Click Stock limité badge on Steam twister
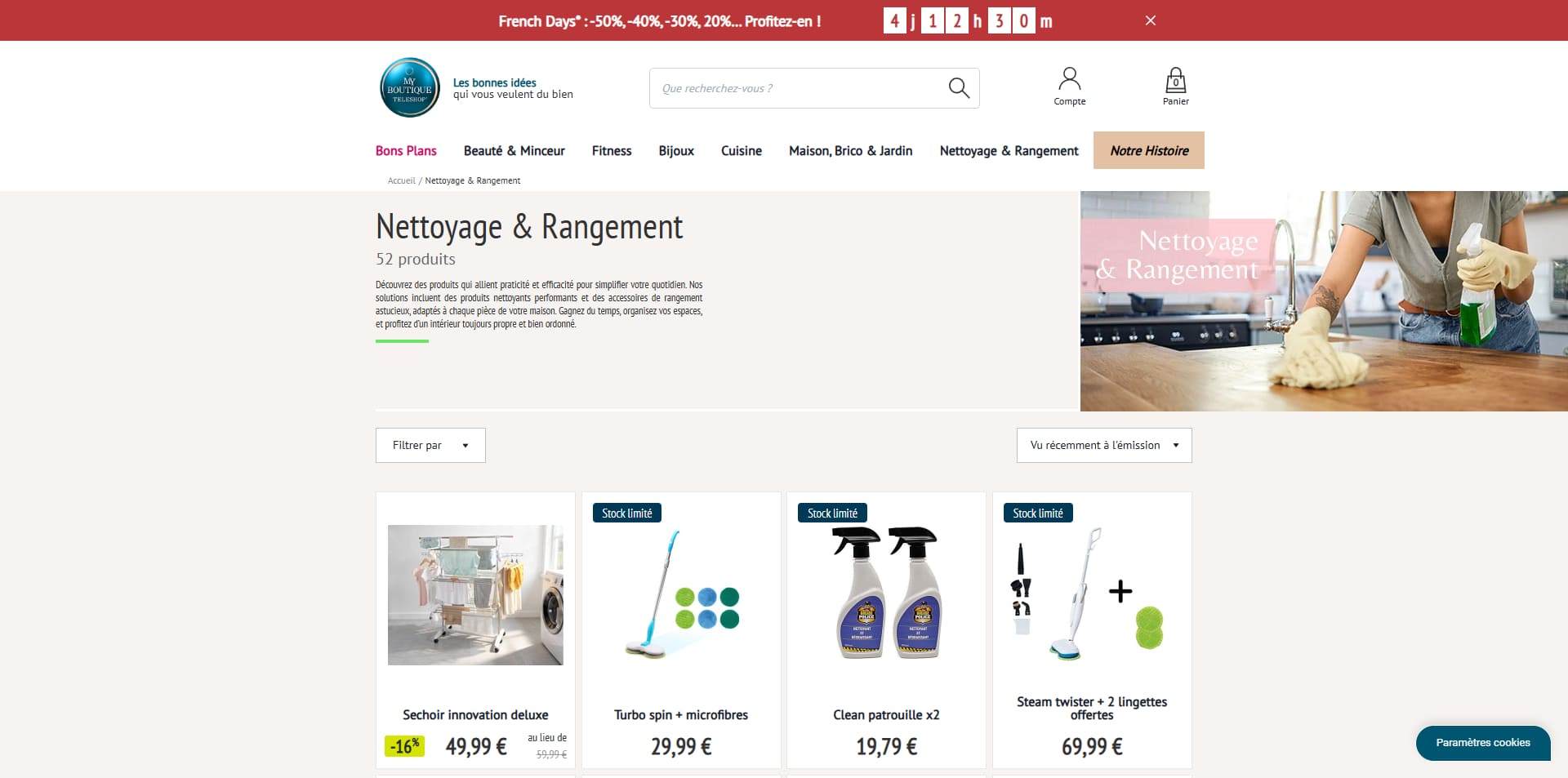The width and height of the screenshot is (1568, 778). click(1038, 513)
